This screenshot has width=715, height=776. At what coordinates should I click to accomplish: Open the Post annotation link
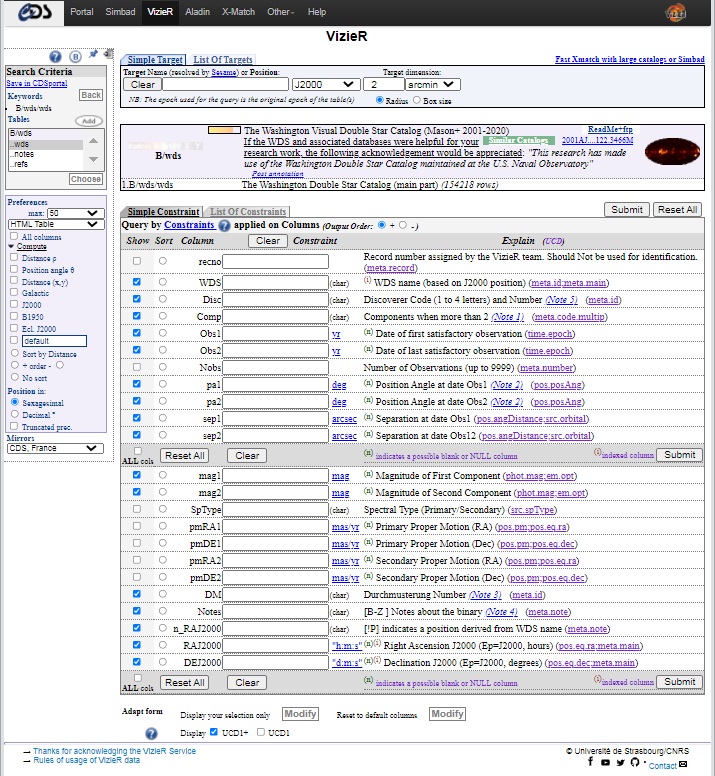(278, 174)
